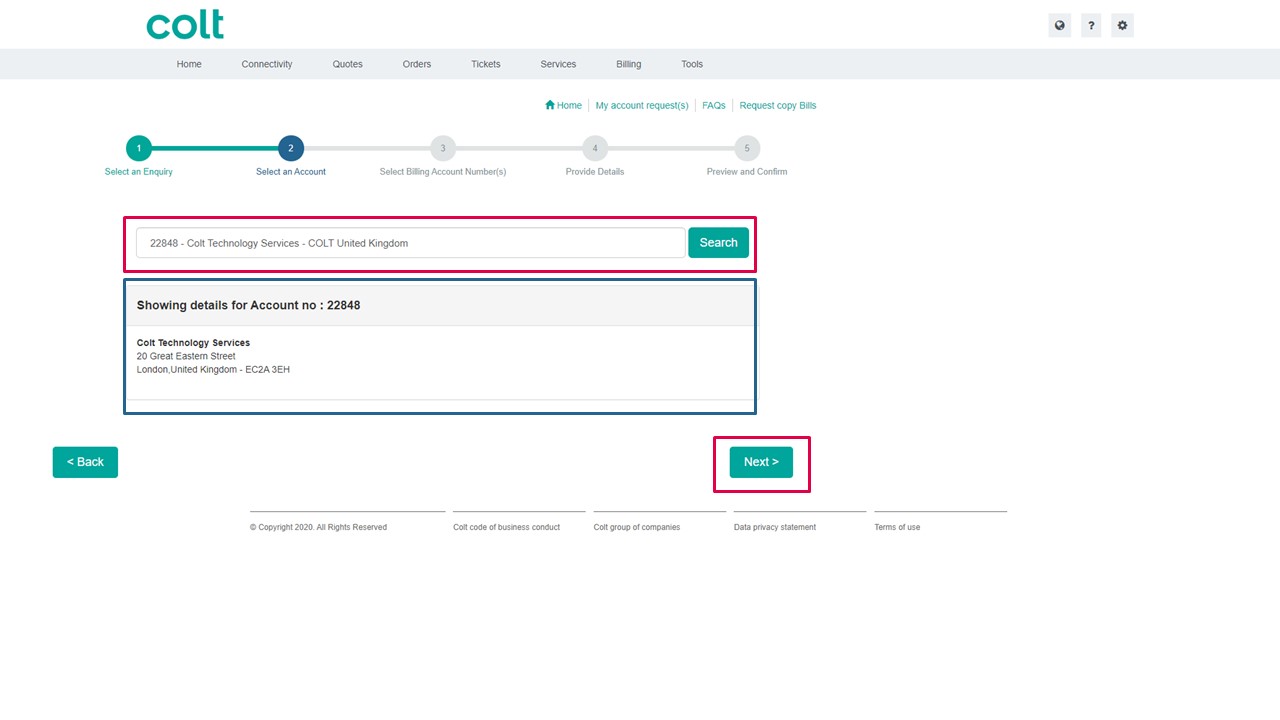Screen dimensions: 1280x720
Task: Select step 5 circle in progress bar
Action: pos(747,148)
